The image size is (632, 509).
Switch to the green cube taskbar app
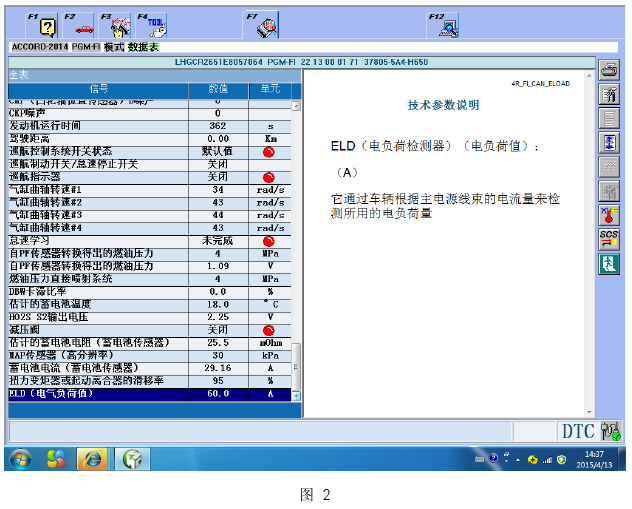click(133, 459)
